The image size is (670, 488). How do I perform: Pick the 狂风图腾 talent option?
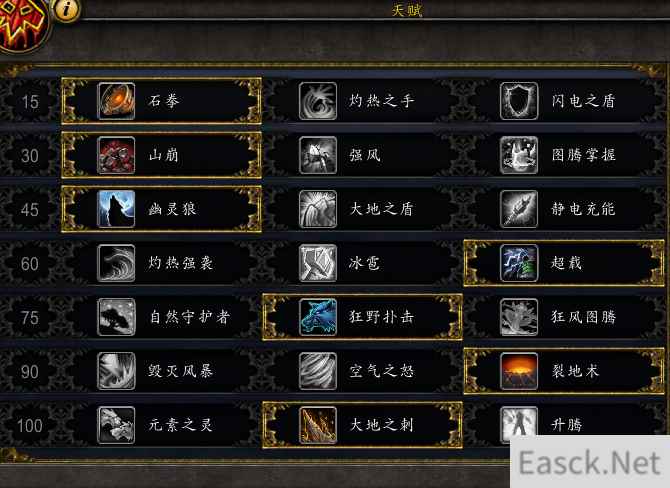(564, 317)
